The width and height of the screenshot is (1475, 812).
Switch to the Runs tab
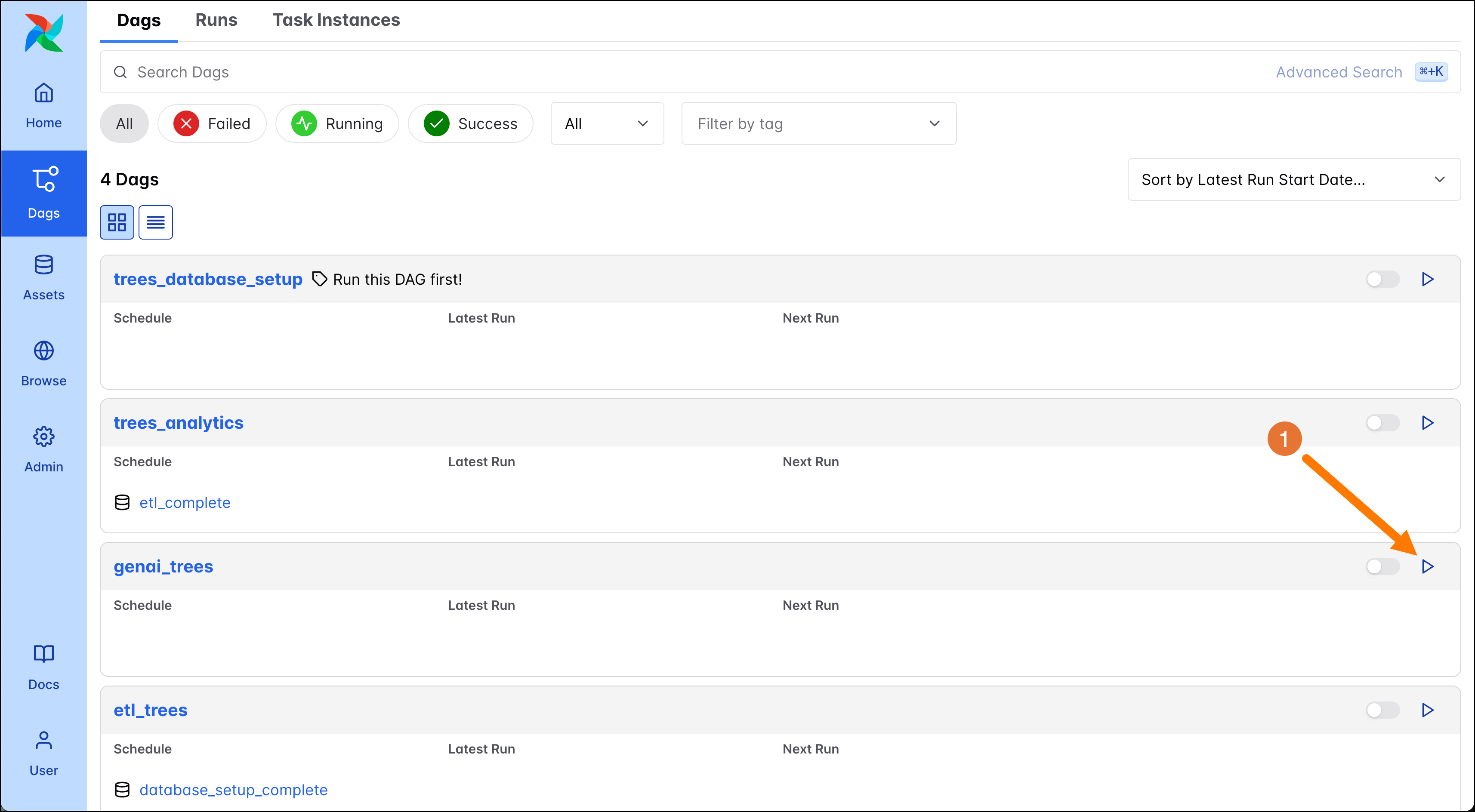click(x=216, y=20)
